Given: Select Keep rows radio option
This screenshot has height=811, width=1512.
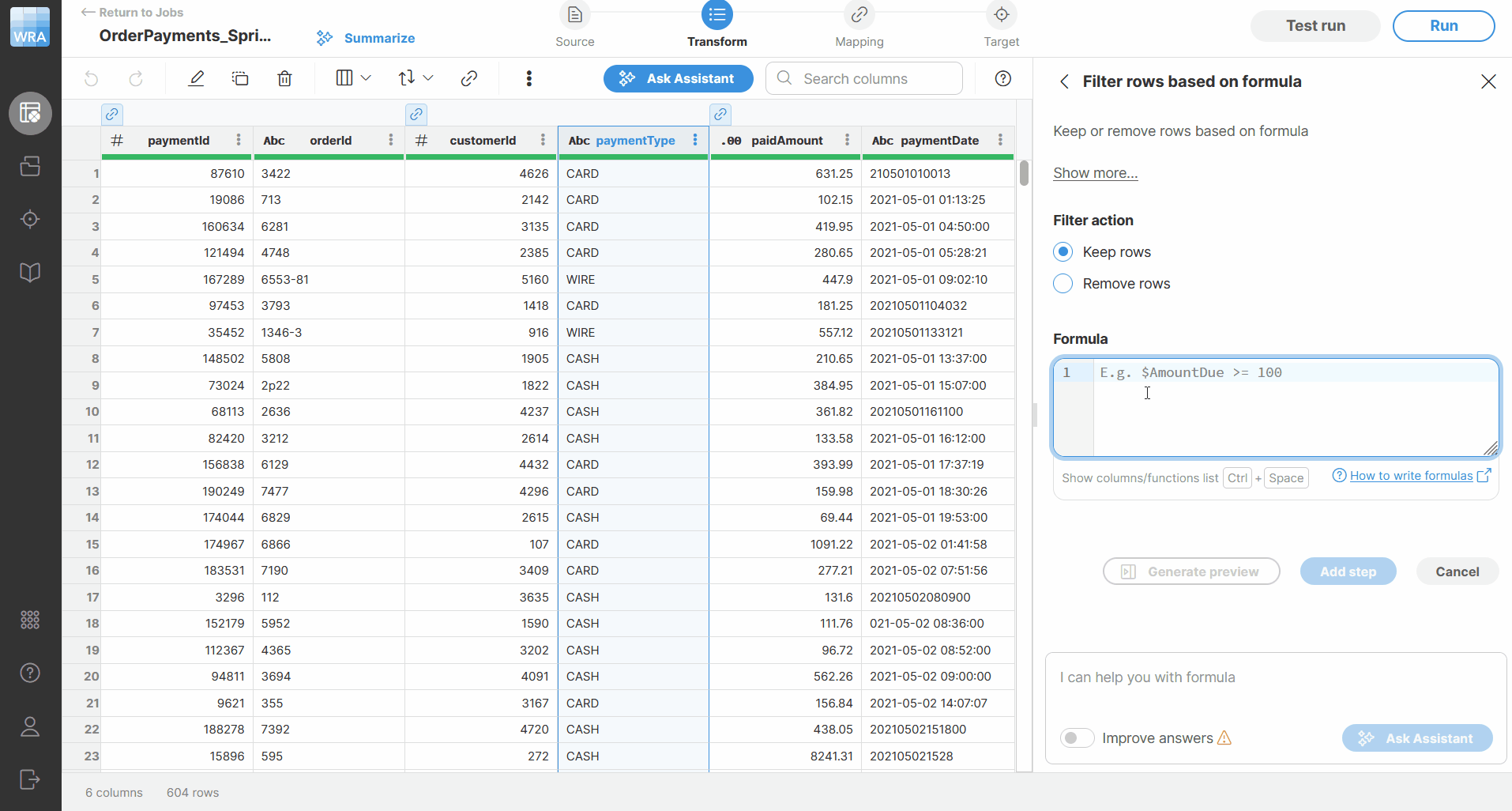Looking at the screenshot, I should 1063,252.
